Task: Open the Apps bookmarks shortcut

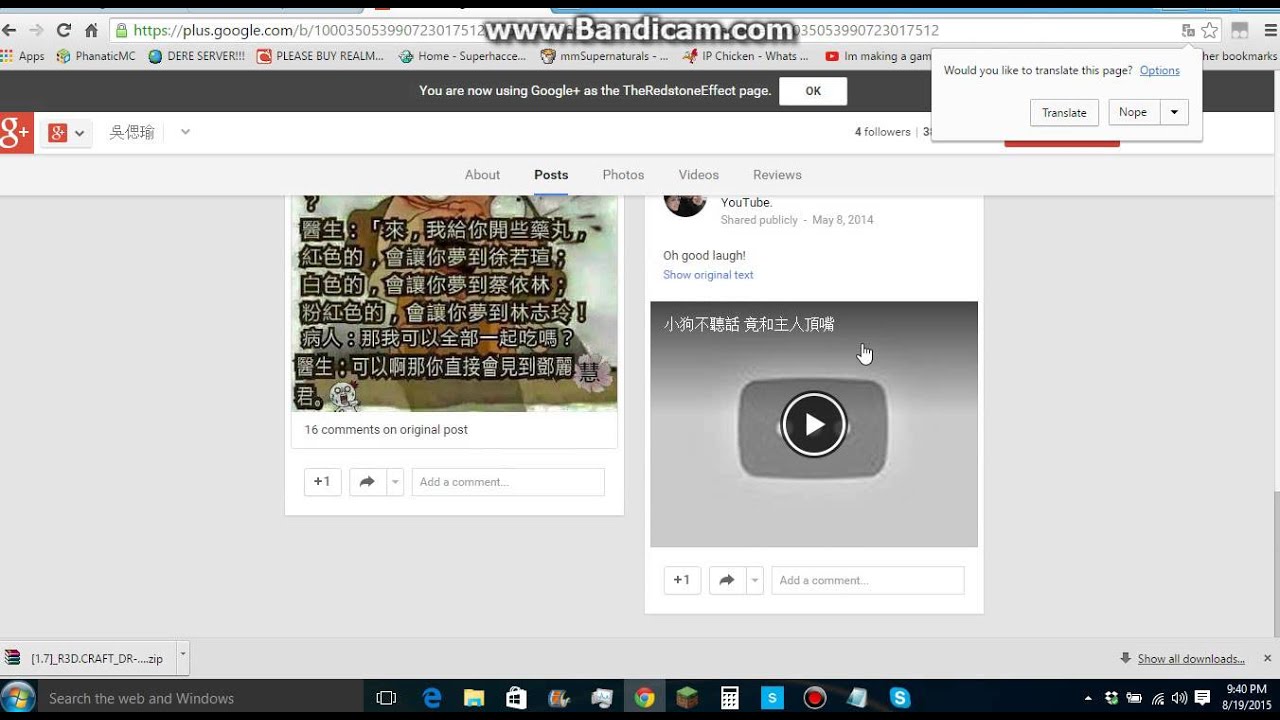Action: point(23,56)
